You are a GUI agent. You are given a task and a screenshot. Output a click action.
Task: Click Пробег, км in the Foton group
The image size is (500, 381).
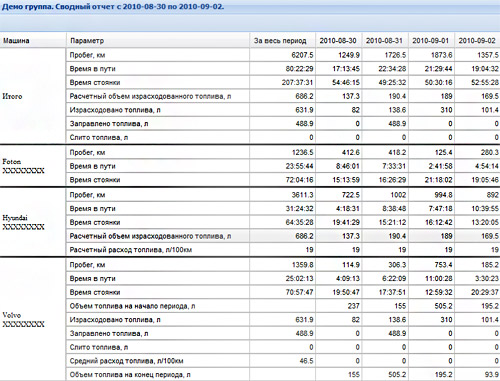[87, 153]
